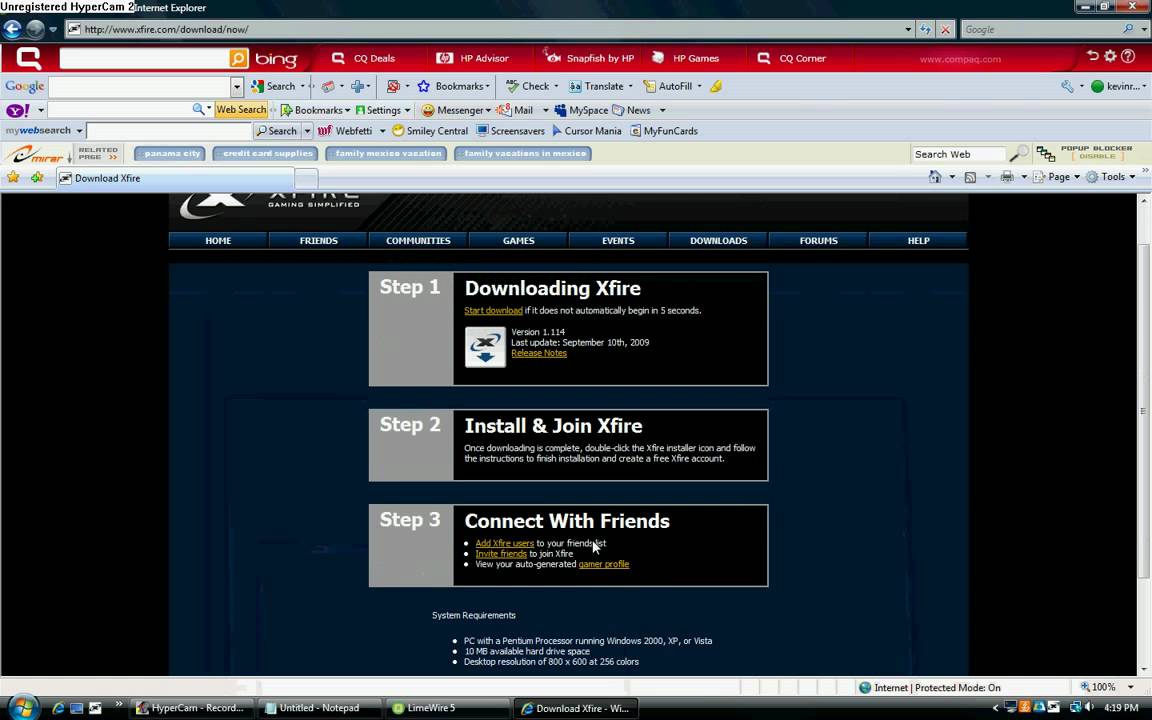Click the Bing search input field

coord(144,58)
